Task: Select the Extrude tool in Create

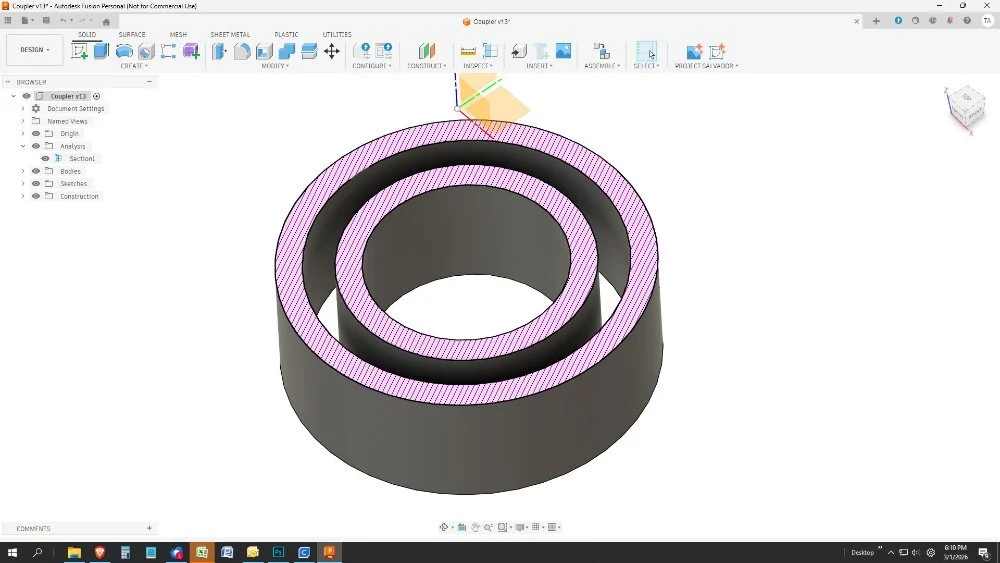Action: tap(101, 51)
